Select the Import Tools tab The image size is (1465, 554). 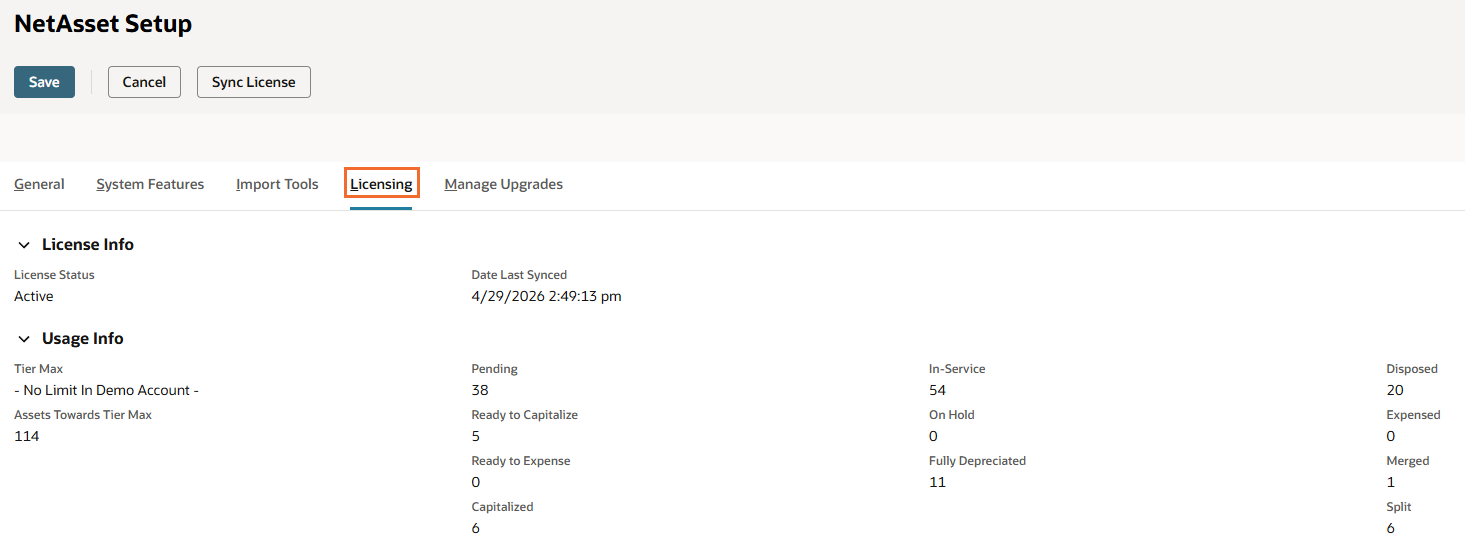click(277, 184)
